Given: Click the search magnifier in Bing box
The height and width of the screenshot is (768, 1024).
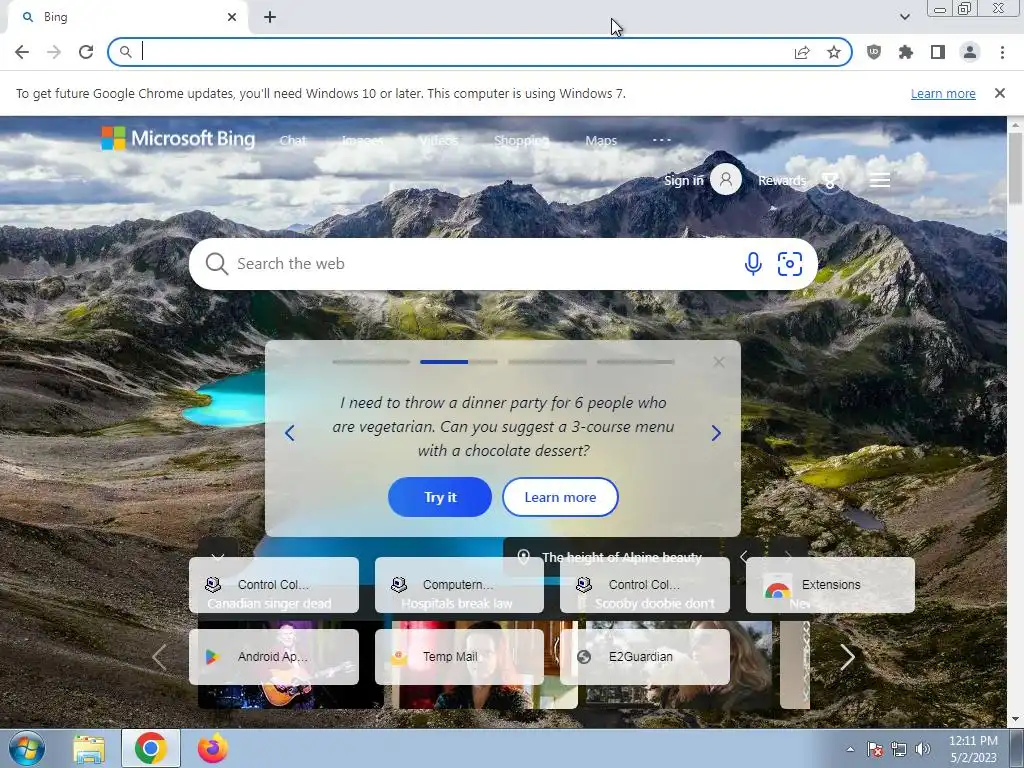Looking at the screenshot, I should coord(216,264).
